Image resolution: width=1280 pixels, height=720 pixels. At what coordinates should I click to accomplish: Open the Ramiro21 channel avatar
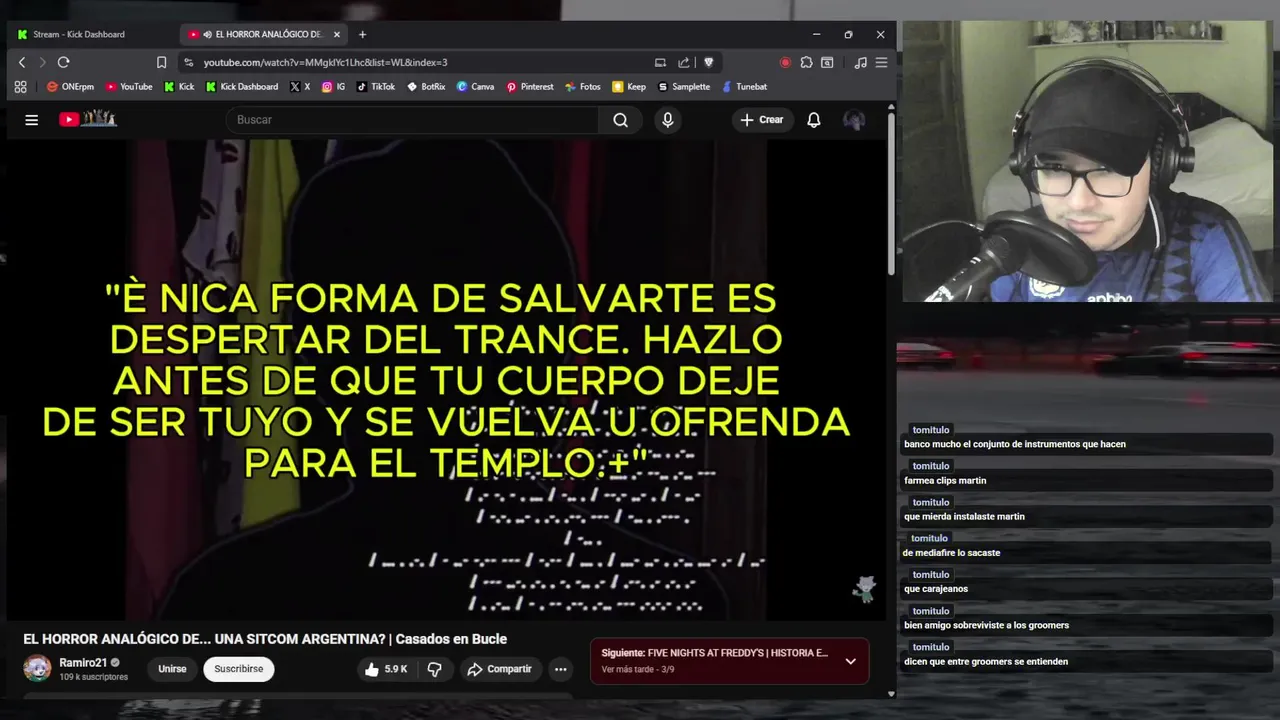point(37,668)
